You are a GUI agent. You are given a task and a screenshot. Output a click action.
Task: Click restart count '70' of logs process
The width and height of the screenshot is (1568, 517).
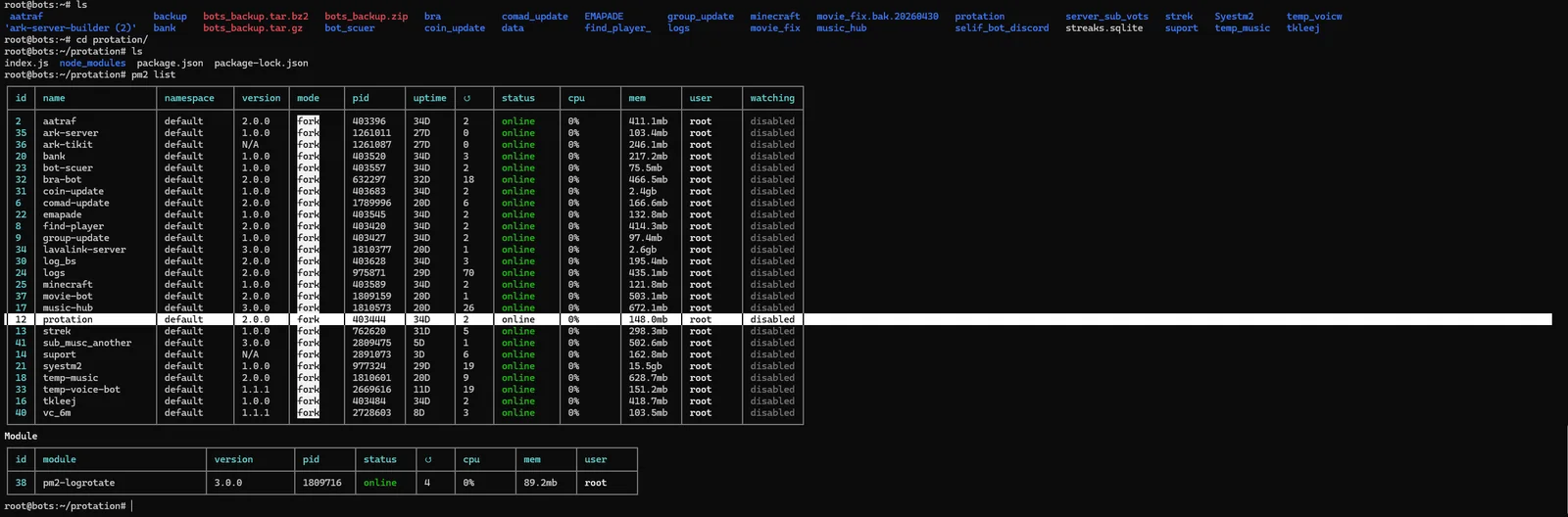[x=468, y=273]
